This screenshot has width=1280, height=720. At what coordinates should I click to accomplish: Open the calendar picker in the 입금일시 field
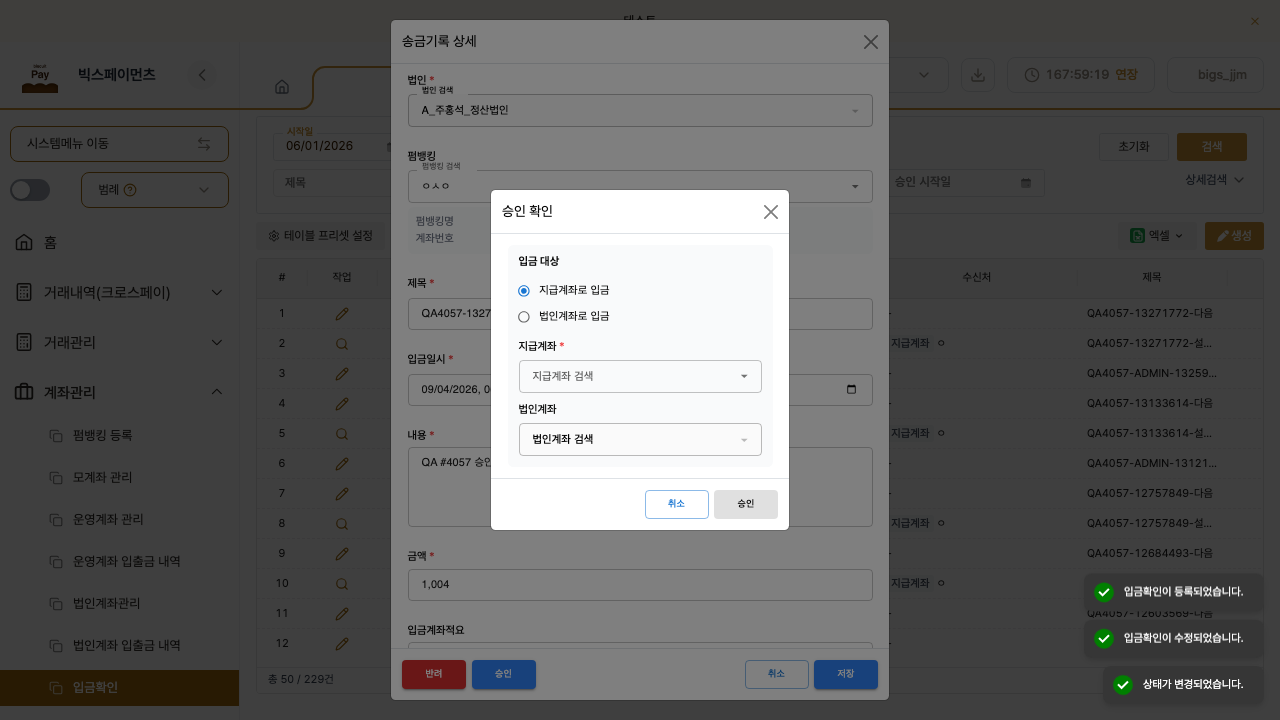[x=852, y=390]
